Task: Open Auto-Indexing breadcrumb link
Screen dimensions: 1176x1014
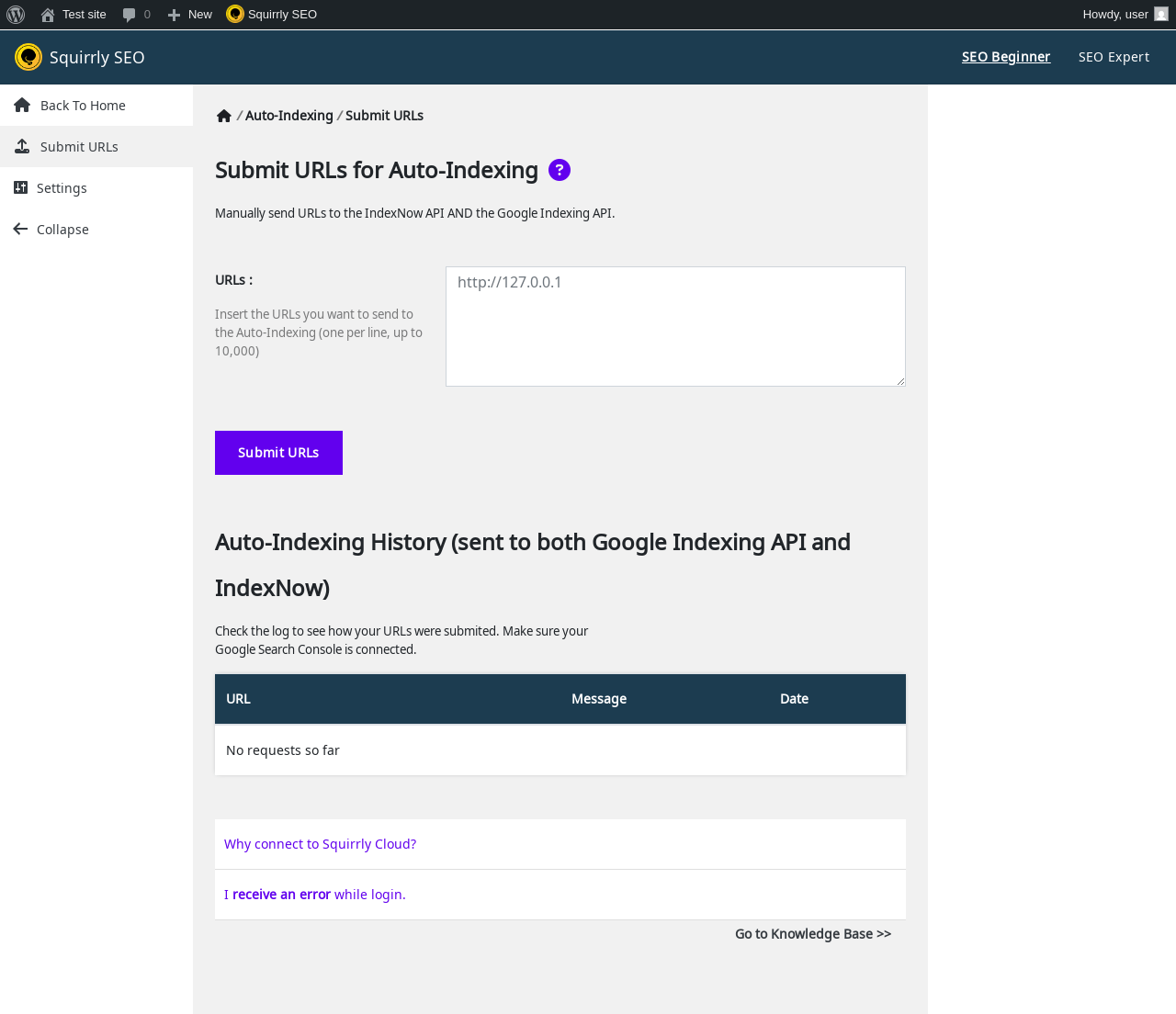Action: (x=288, y=116)
